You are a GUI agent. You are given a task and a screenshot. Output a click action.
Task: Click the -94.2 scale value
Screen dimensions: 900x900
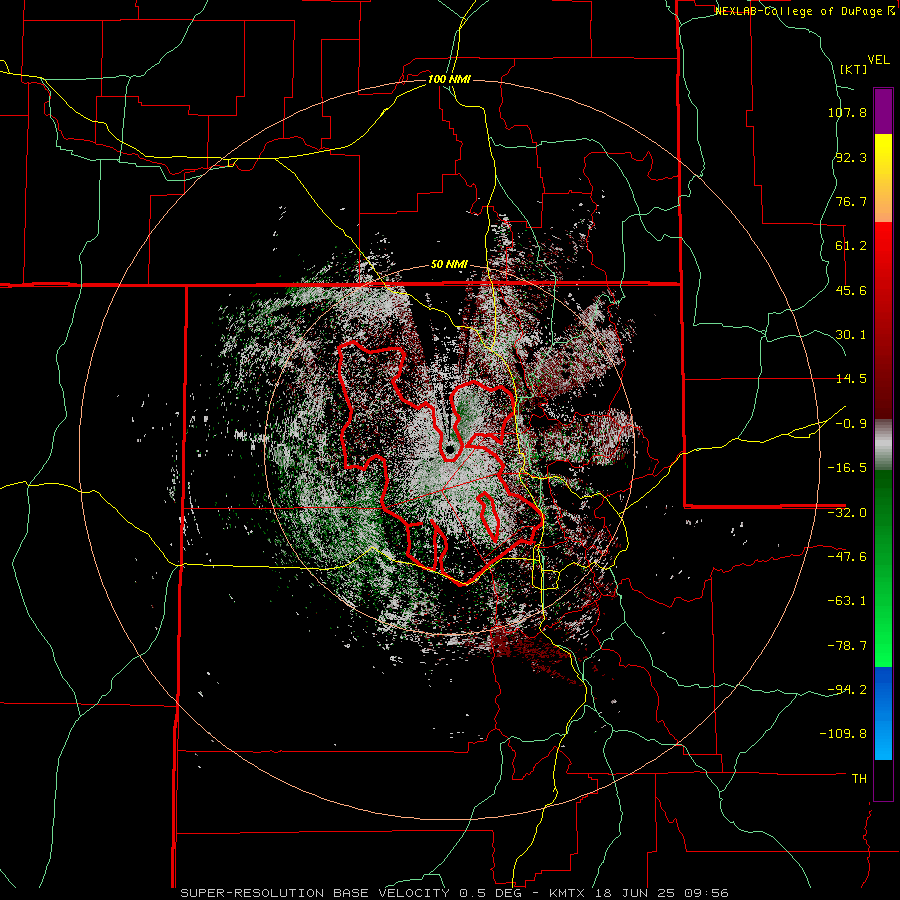tap(847, 689)
